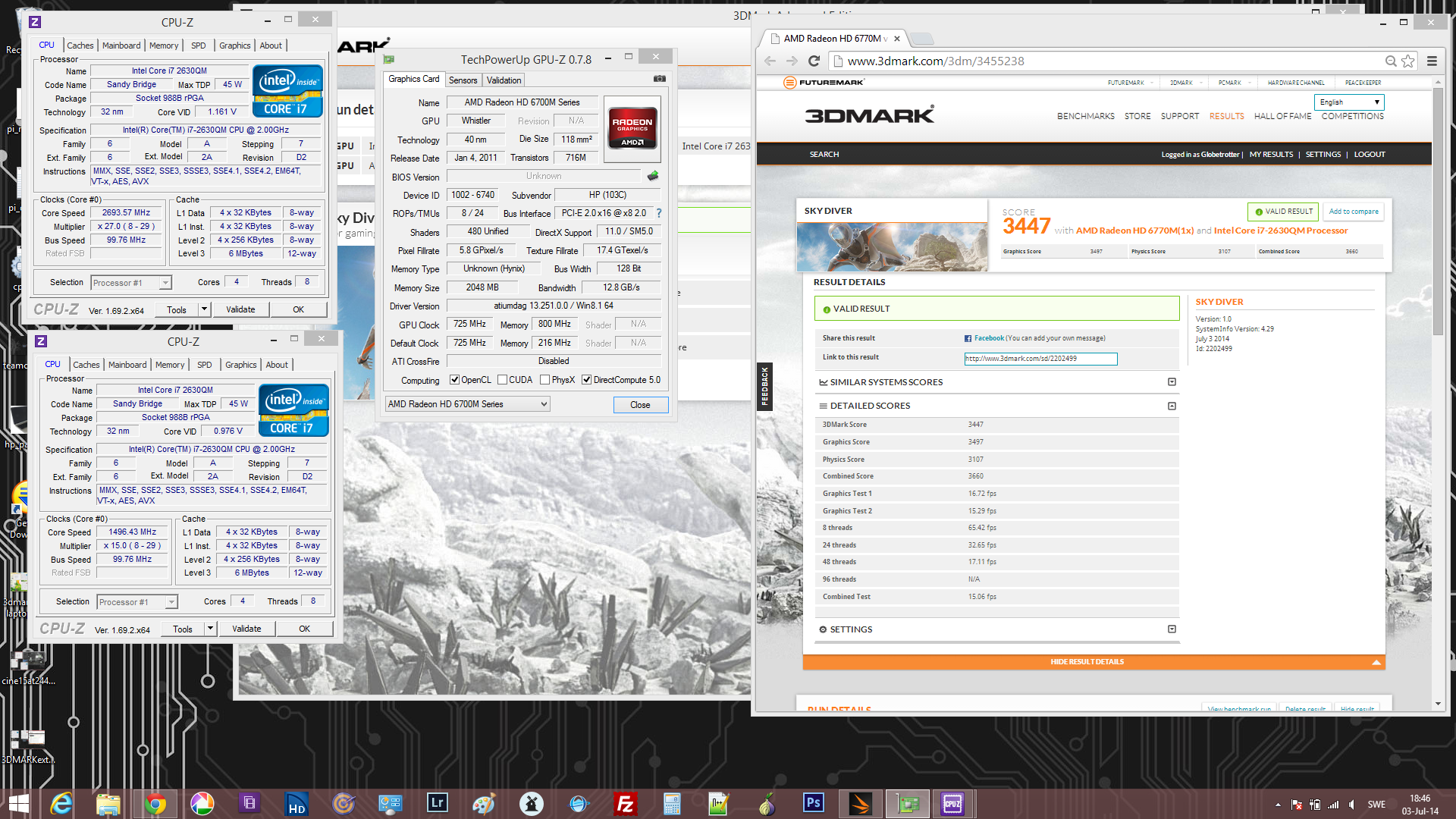Click Bus Interface question mark in GPU-Z
Image resolution: width=1456 pixels, height=819 pixels.
(x=659, y=214)
